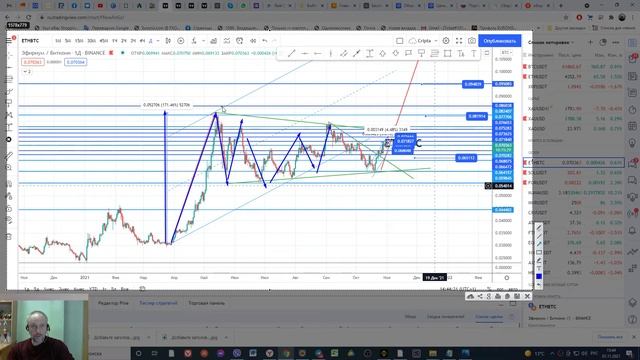The image size is (640, 360).
Task: Switch to the overview tab in tester
Action: point(411,316)
